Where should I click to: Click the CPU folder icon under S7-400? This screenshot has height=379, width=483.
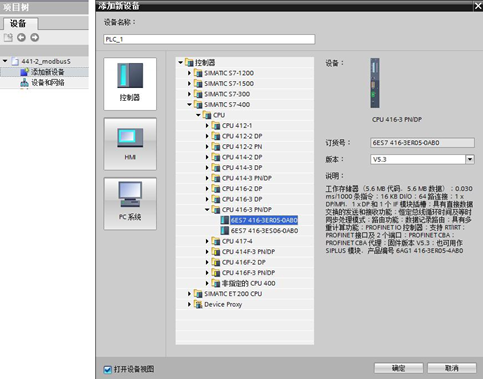tap(207, 115)
